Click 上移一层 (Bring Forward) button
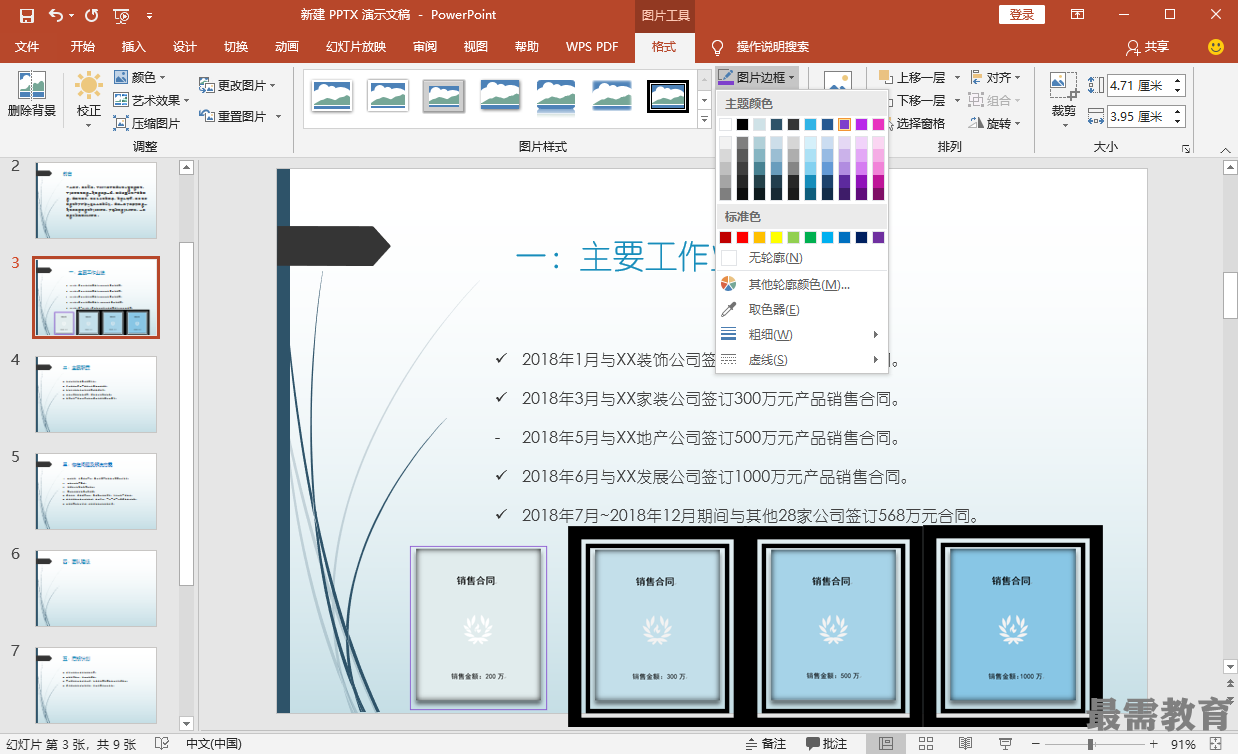 tap(911, 77)
